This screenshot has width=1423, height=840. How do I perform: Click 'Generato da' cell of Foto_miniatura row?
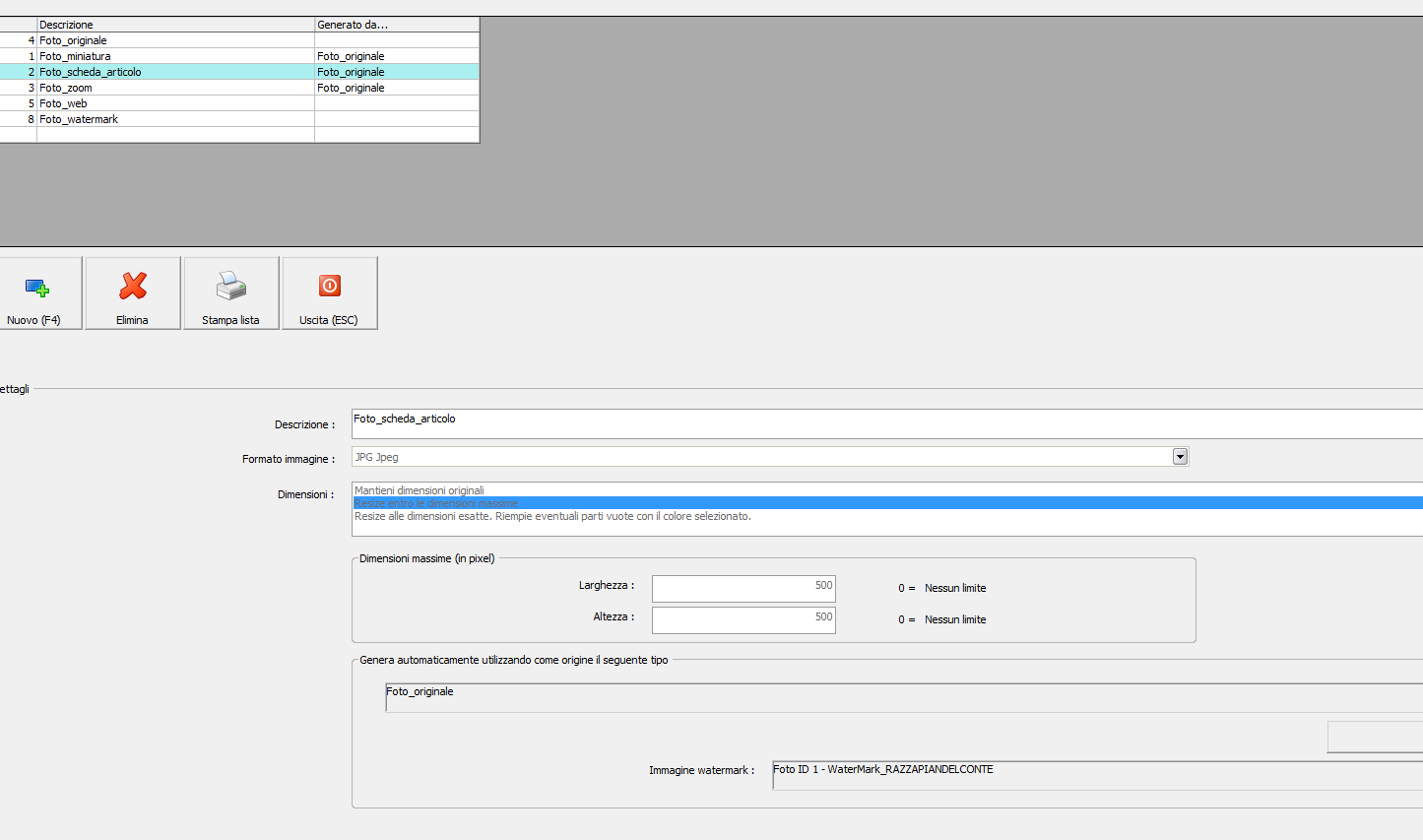(397, 56)
